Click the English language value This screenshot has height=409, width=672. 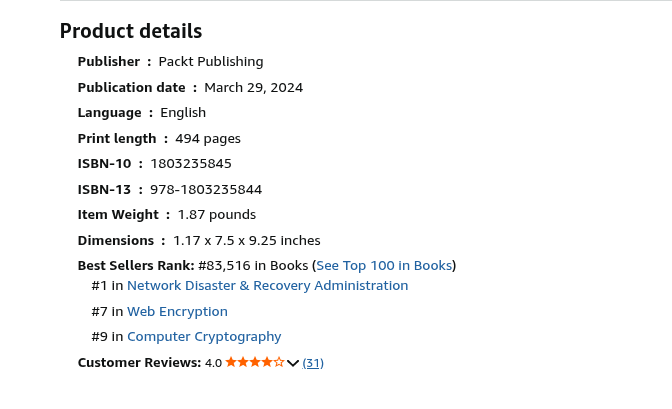[183, 112]
